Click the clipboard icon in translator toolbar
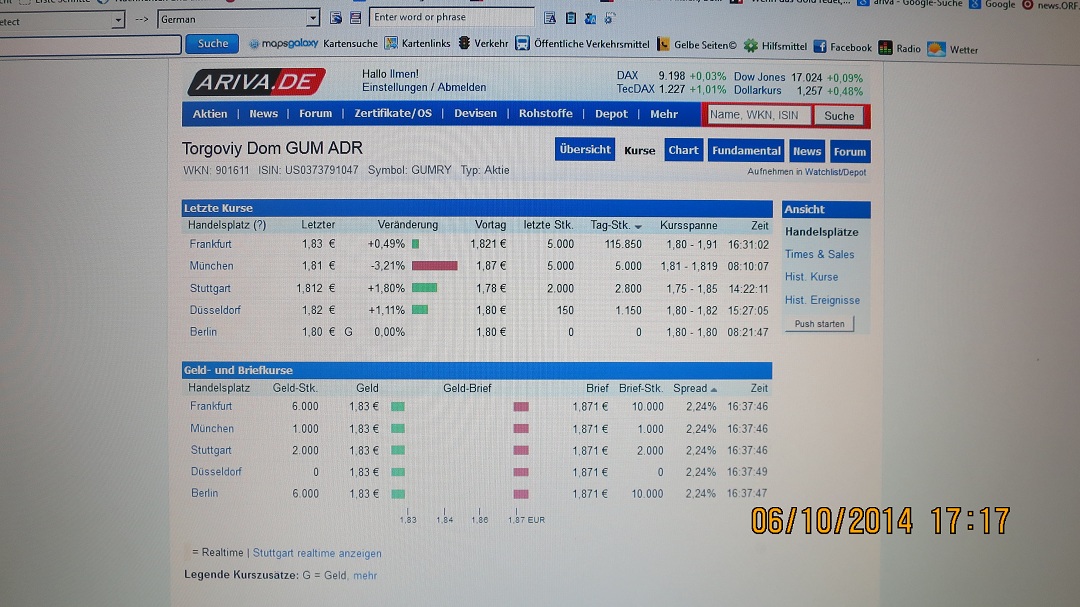 570,18
